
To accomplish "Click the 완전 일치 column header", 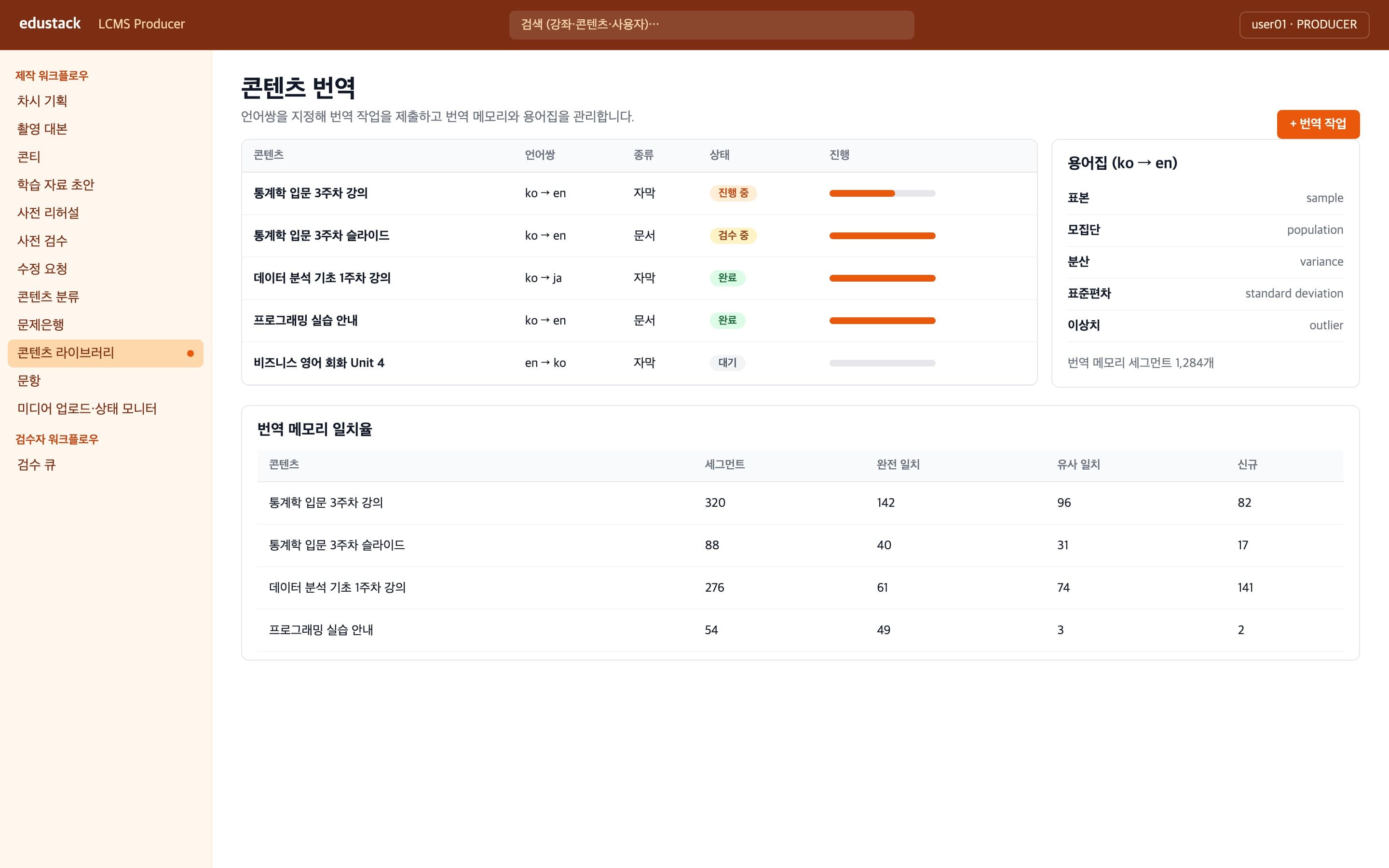I will [898, 464].
